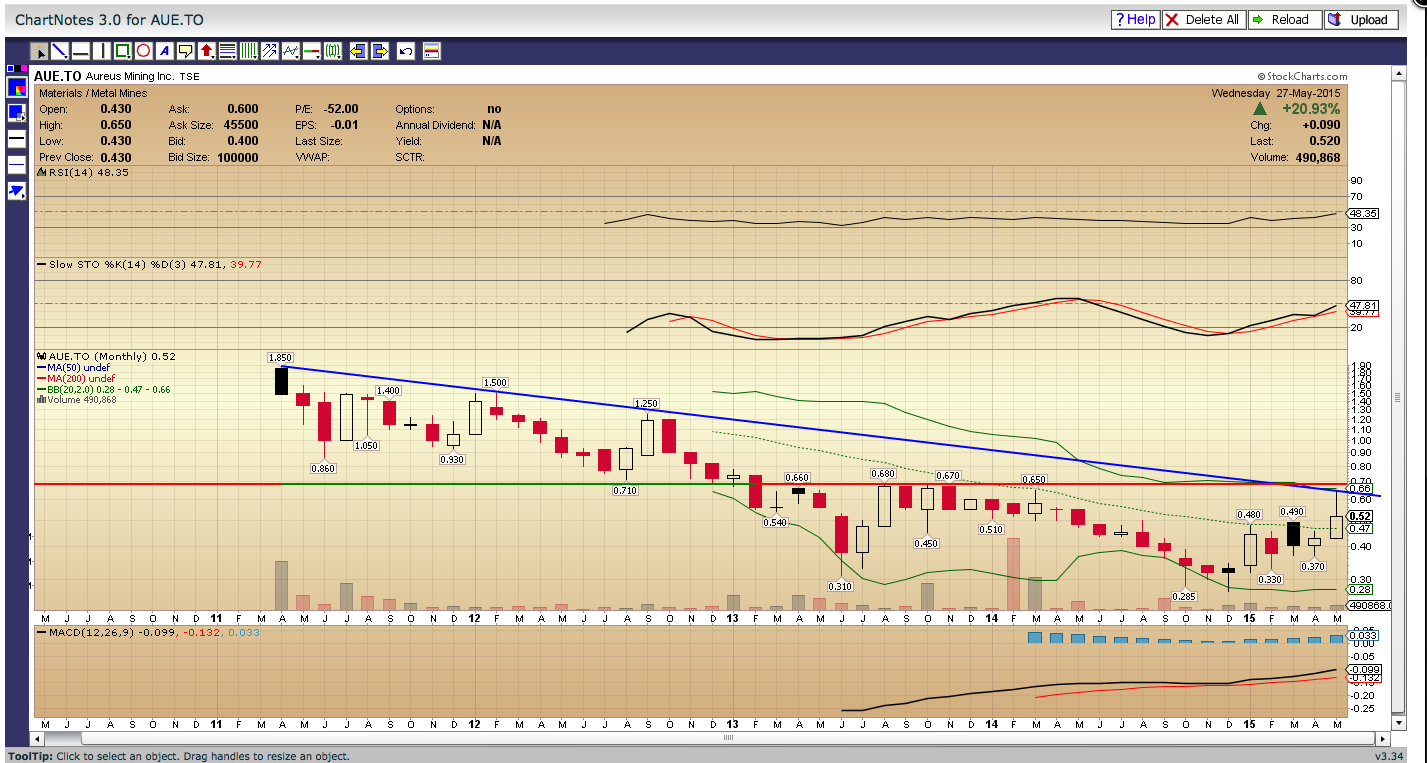Open the trend line tool dropdown
This screenshot has height=763, width=1427.
point(60,51)
